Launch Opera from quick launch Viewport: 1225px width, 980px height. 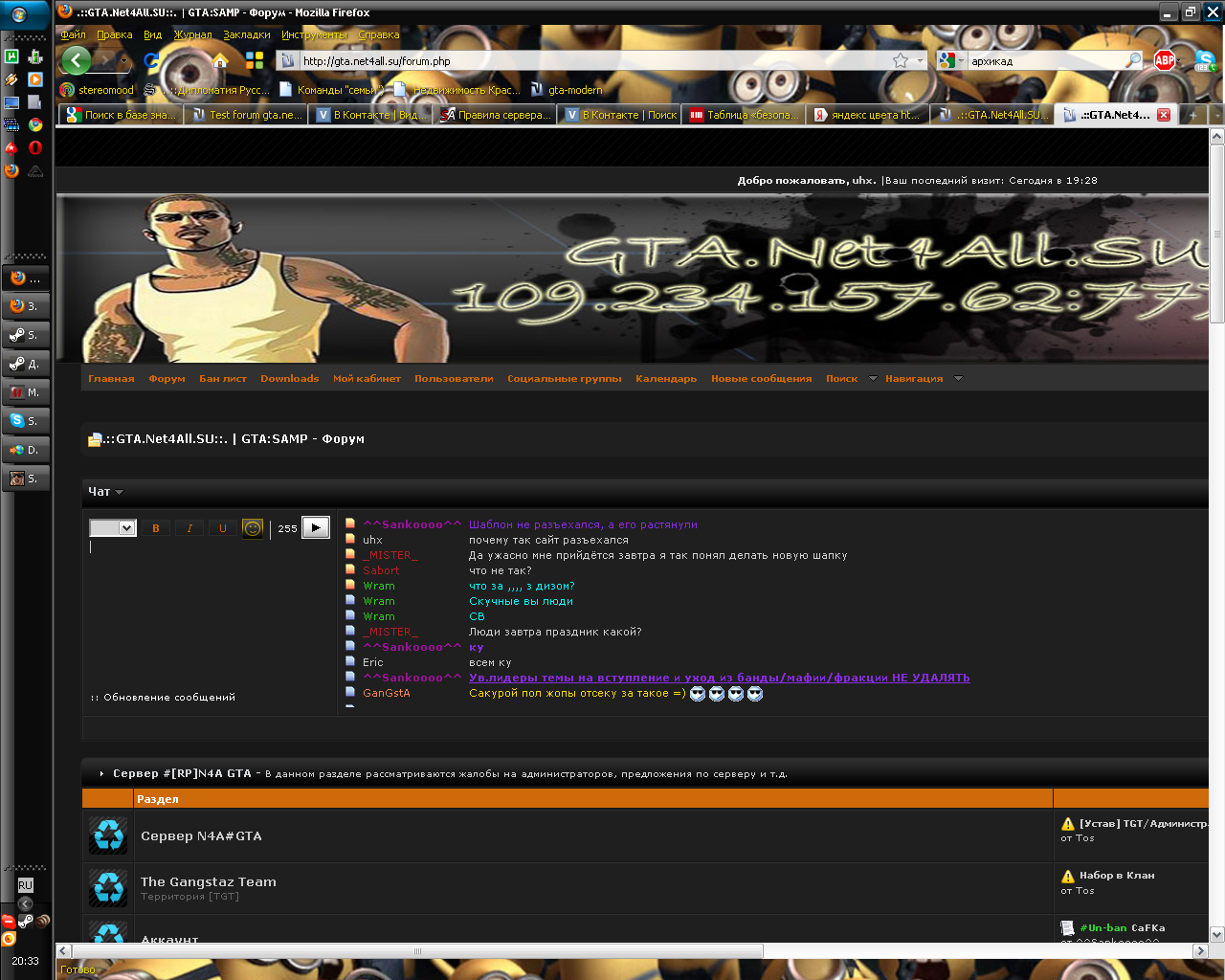[35, 148]
